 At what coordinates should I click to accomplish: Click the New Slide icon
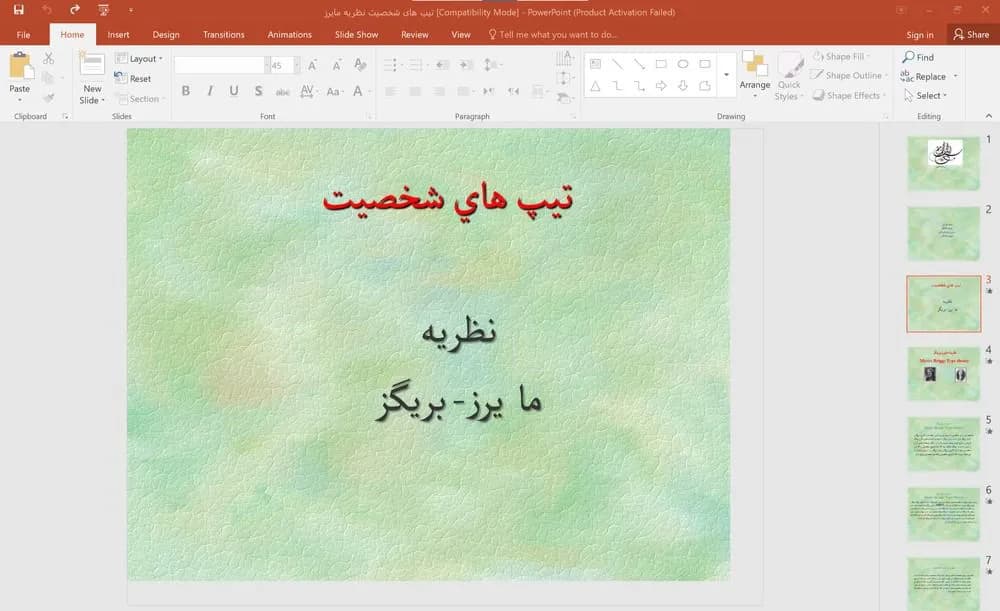pos(92,66)
